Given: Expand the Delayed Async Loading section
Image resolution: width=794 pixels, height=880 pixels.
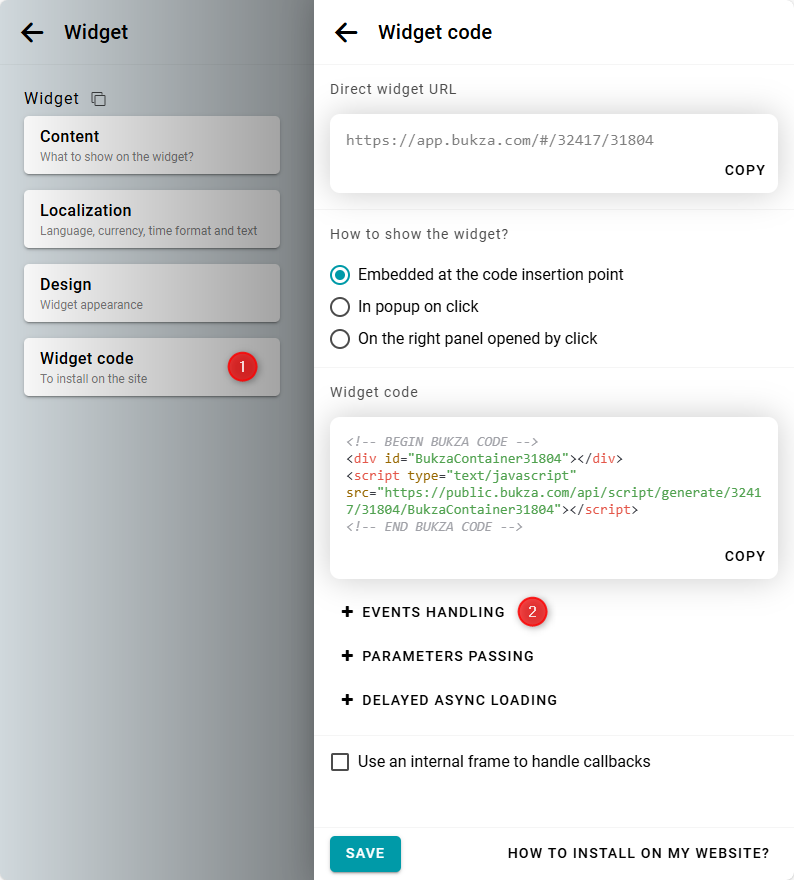Looking at the screenshot, I should pyautogui.click(x=459, y=700).
